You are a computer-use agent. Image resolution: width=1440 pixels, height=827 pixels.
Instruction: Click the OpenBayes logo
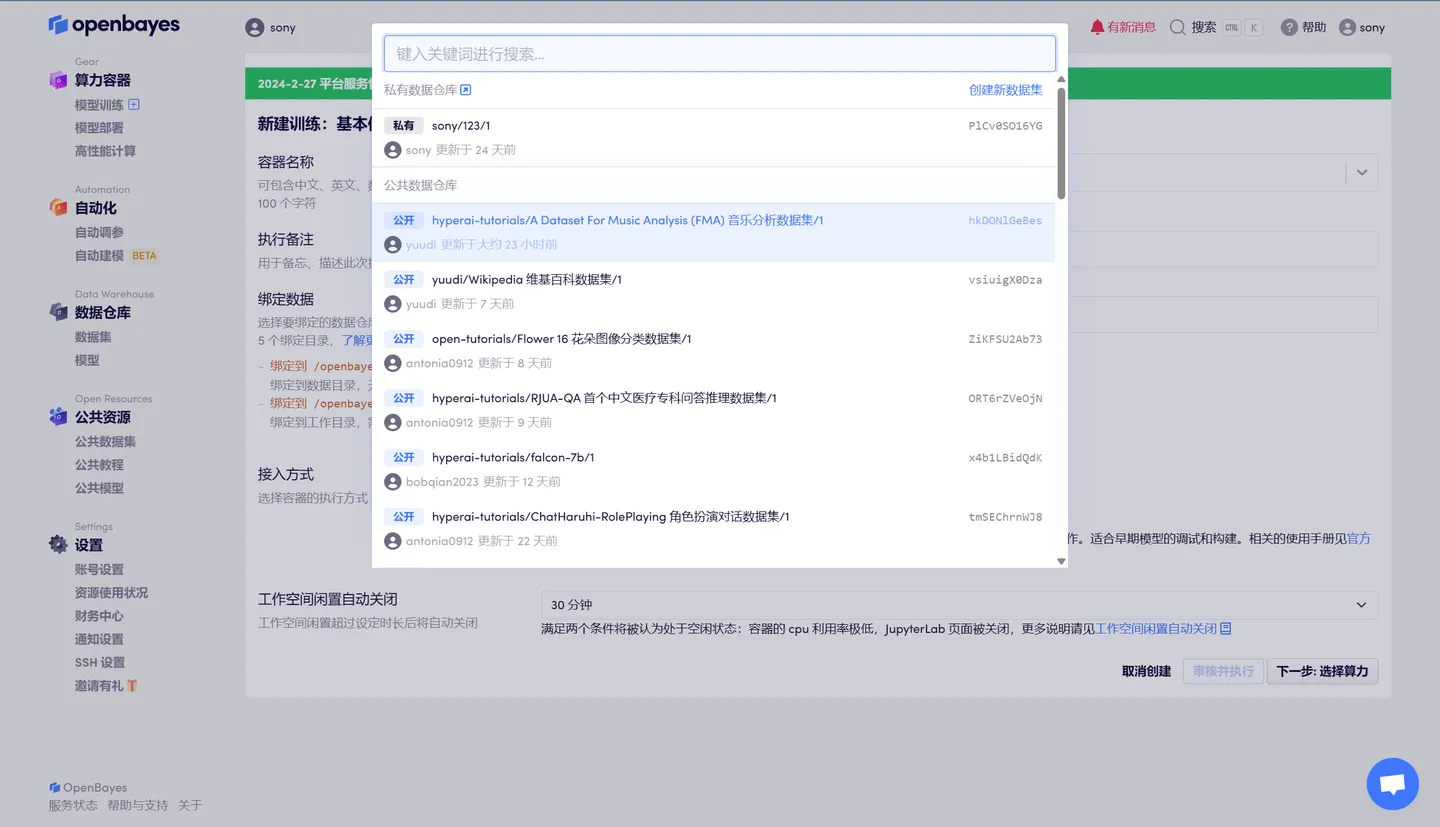tap(113, 24)
